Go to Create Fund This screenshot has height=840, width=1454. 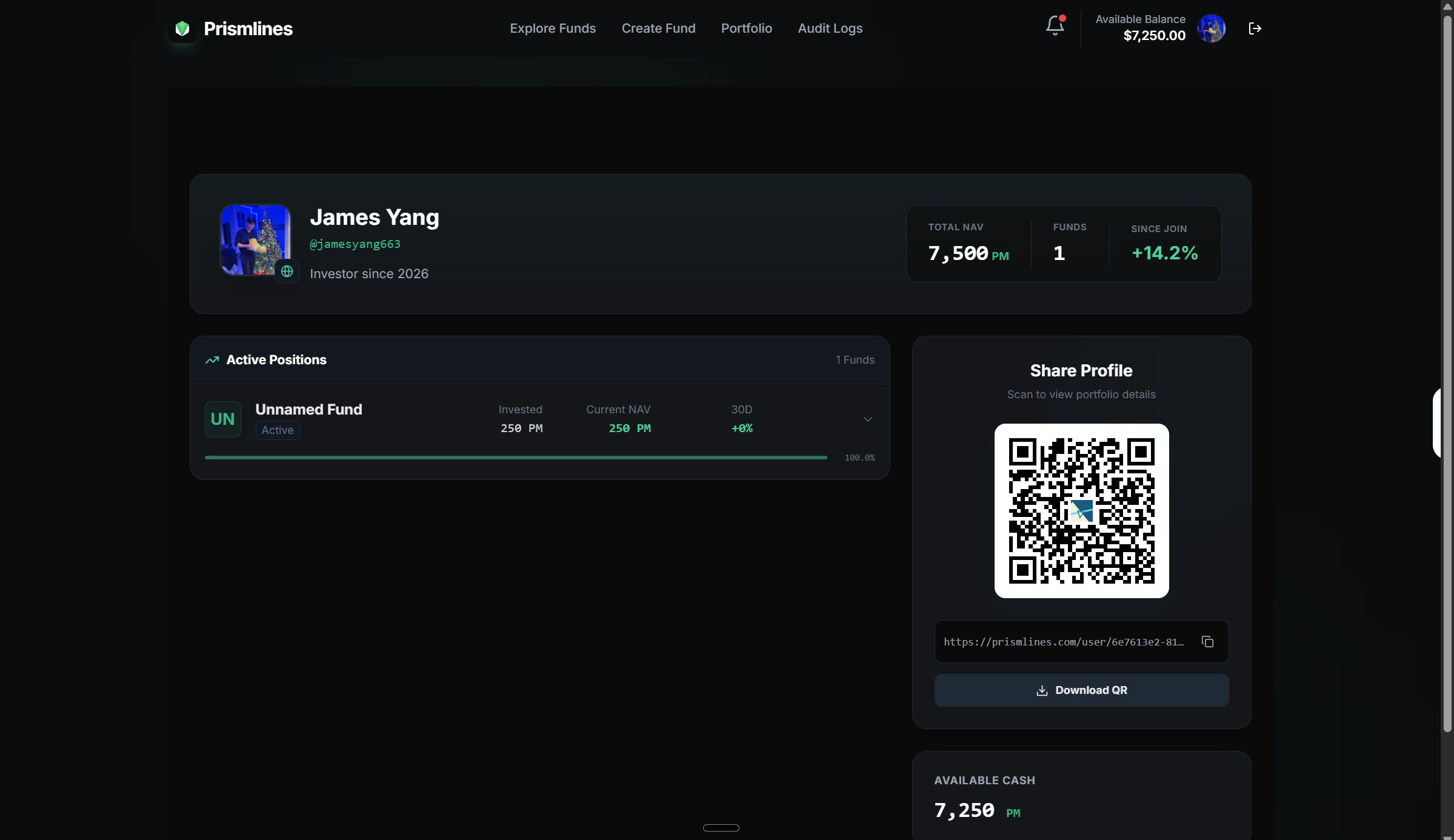click(658, 28)
